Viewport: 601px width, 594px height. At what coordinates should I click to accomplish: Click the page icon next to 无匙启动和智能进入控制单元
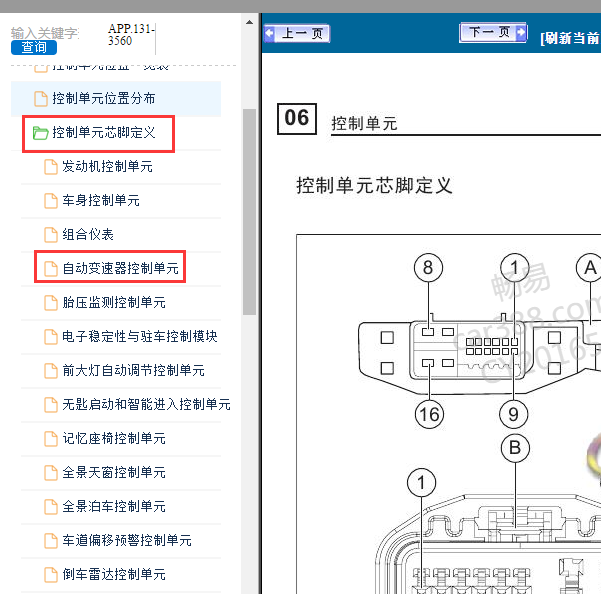[51, 405]
